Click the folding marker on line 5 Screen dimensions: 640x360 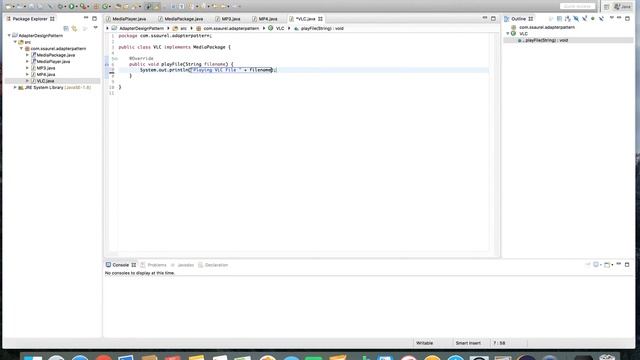click(x=116, y=59)
